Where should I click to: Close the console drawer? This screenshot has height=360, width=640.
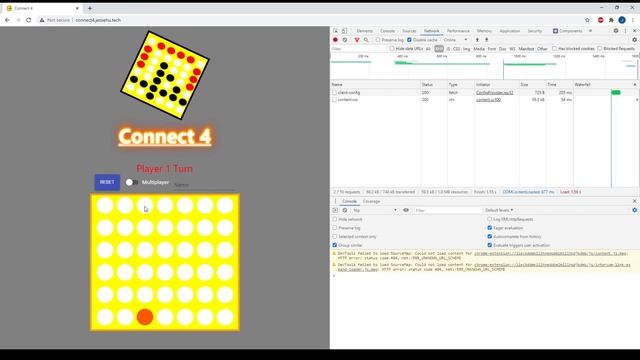pos(634,201)
